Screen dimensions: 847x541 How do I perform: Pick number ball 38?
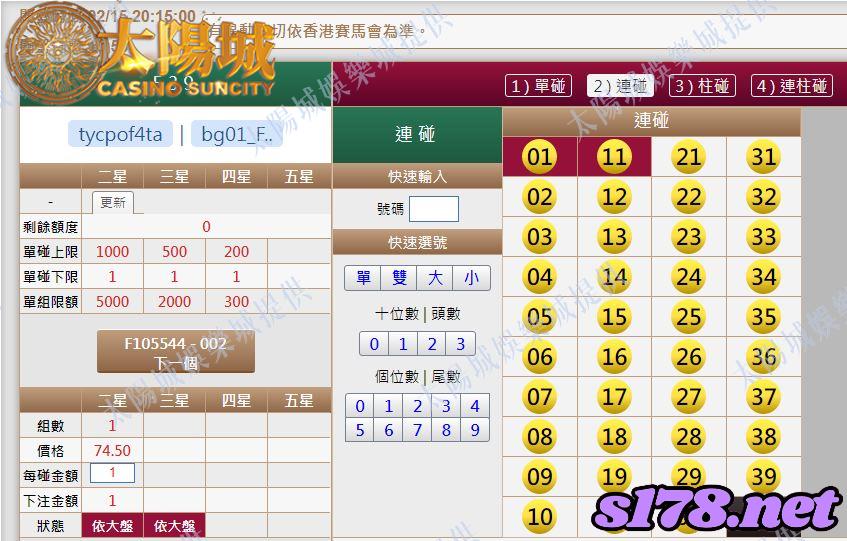click(764, 437)
